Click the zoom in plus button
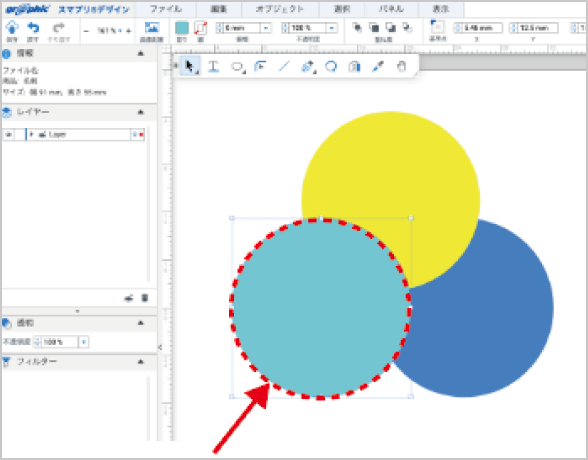 coord(129,31)
